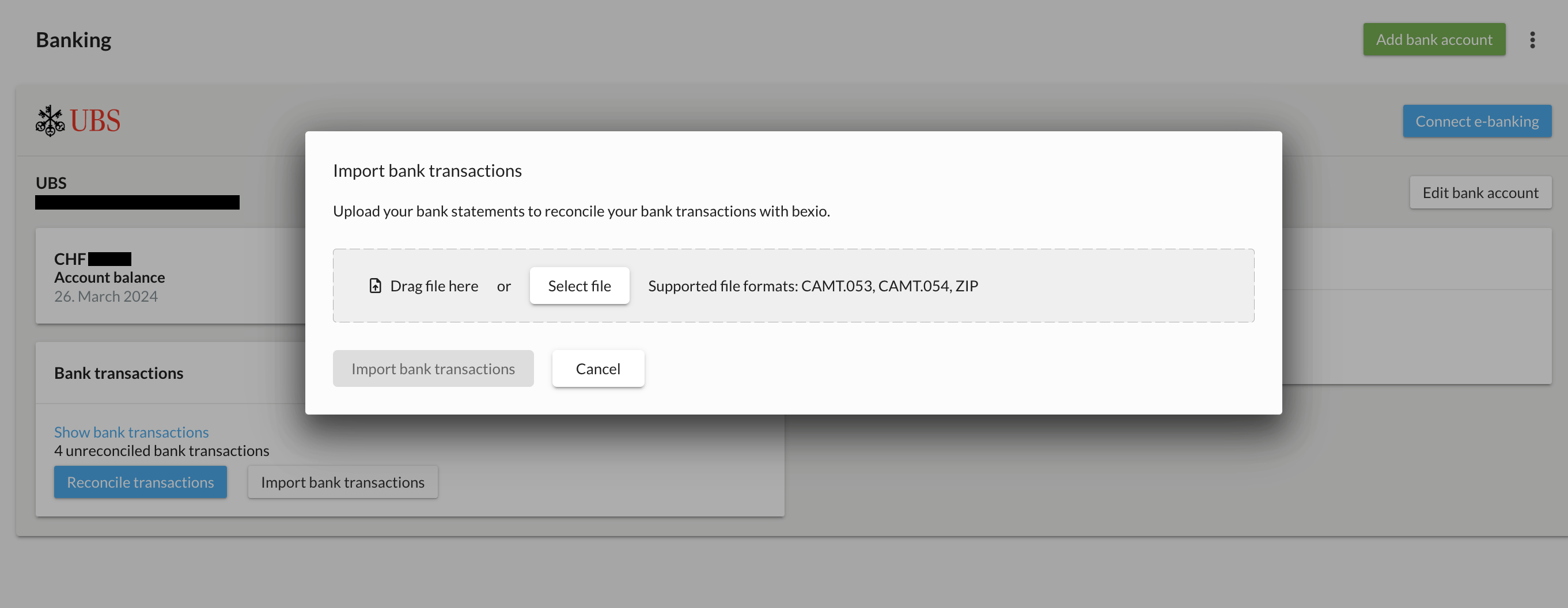Cancel the import dialog
1568x608 pixels.
(598, 368)
